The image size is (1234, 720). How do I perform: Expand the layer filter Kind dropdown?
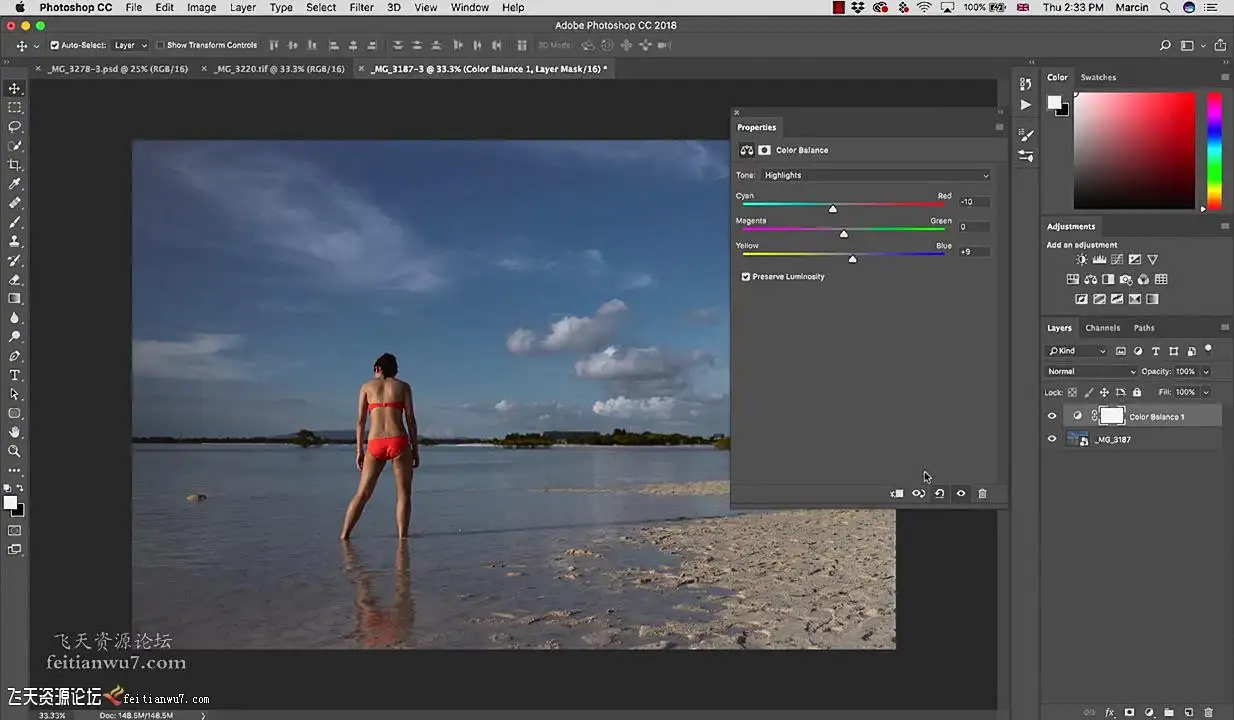1076,351
